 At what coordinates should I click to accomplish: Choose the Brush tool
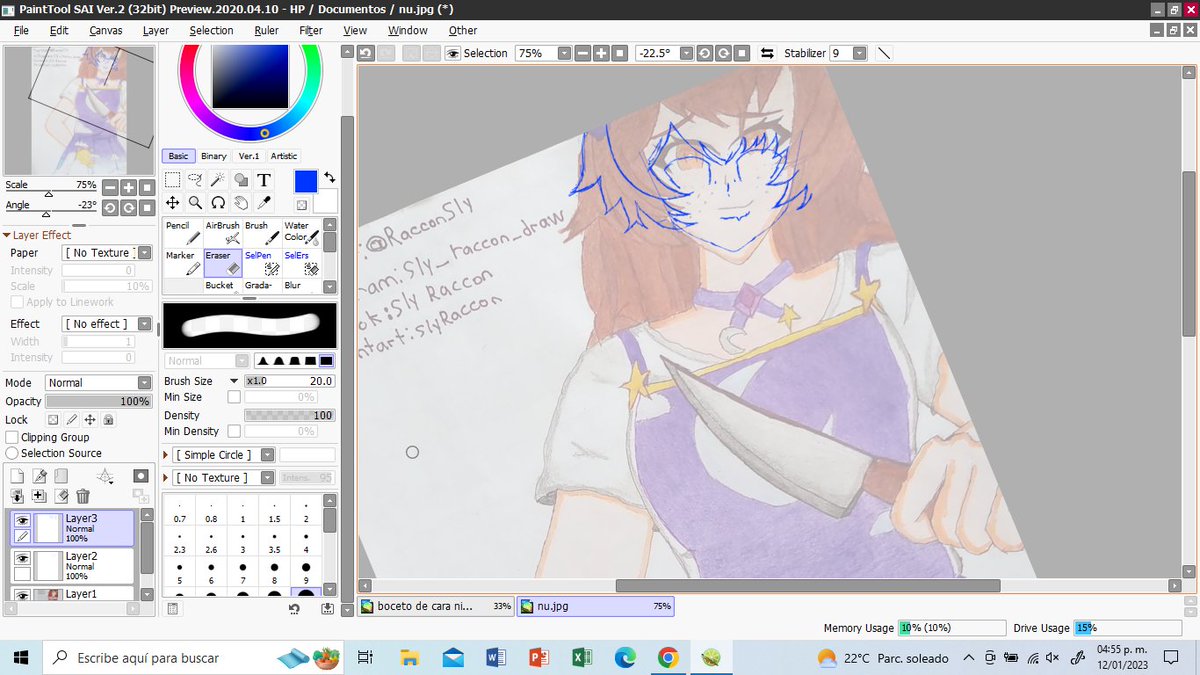coord(261,233)
